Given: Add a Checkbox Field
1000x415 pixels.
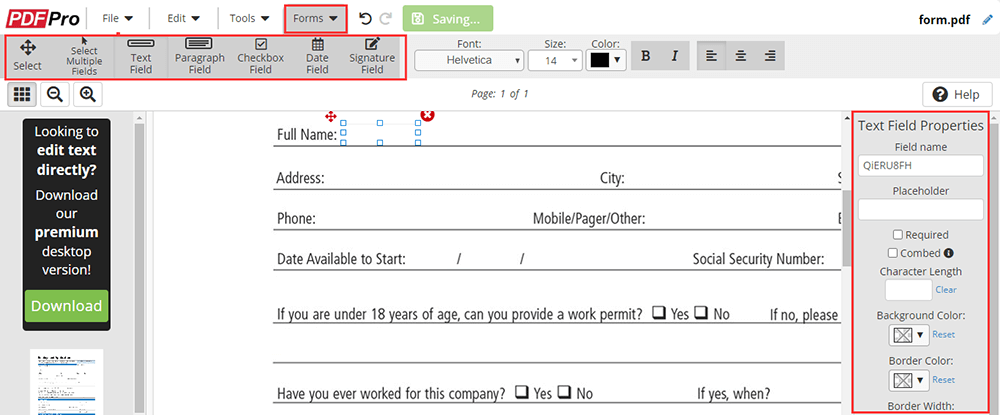Looking at the screenshot, I should (x=260, y=57).
